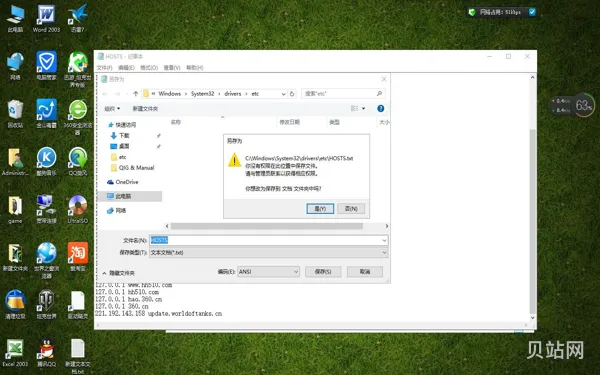Click horizontal scrollbar in file list
600x375 pixels.
(x=267, y=226)
